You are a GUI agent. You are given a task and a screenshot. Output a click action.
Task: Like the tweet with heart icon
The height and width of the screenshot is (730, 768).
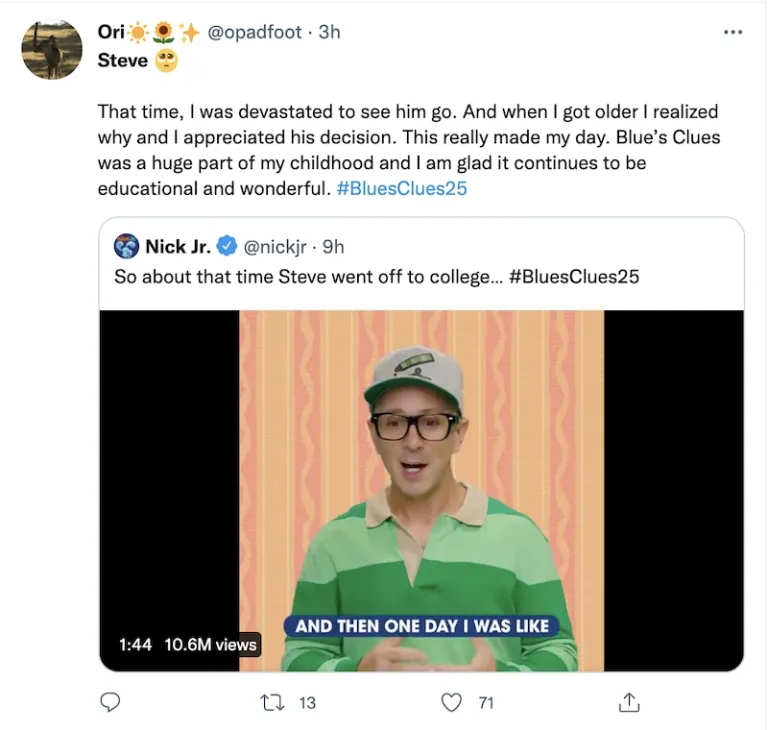coord(452,702)
